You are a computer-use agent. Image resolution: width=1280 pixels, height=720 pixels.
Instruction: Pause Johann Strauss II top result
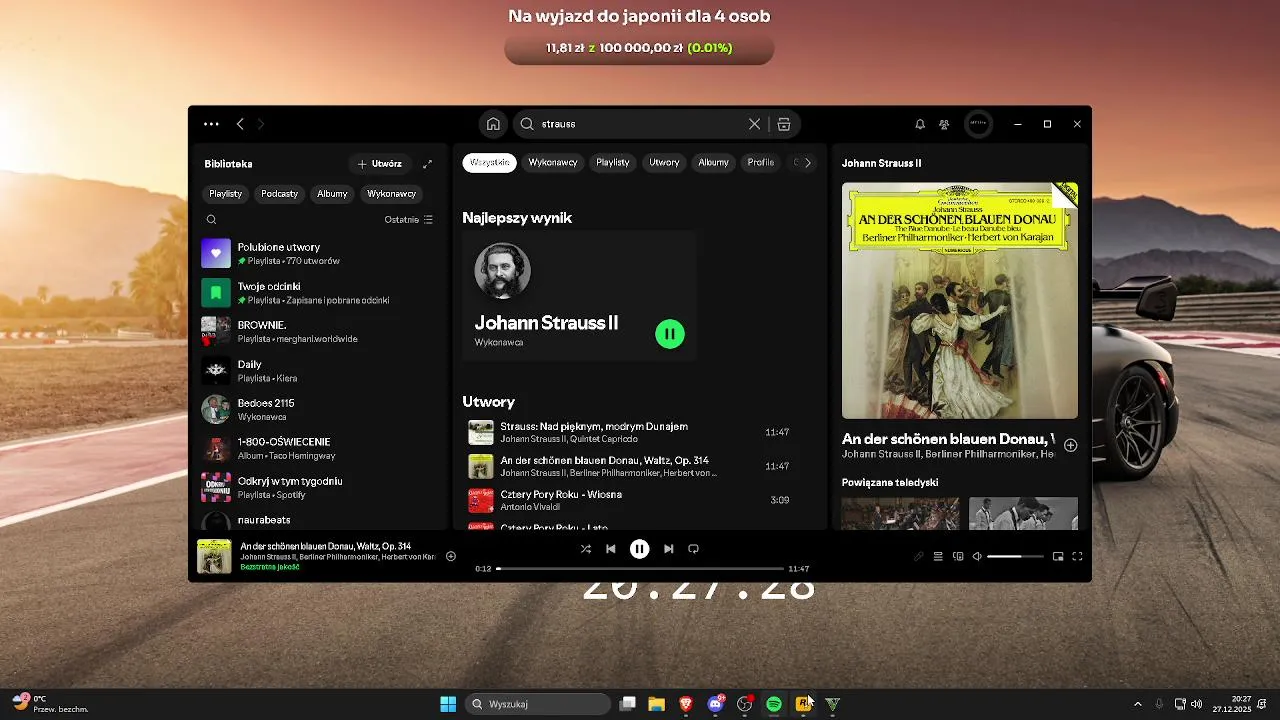670,334
